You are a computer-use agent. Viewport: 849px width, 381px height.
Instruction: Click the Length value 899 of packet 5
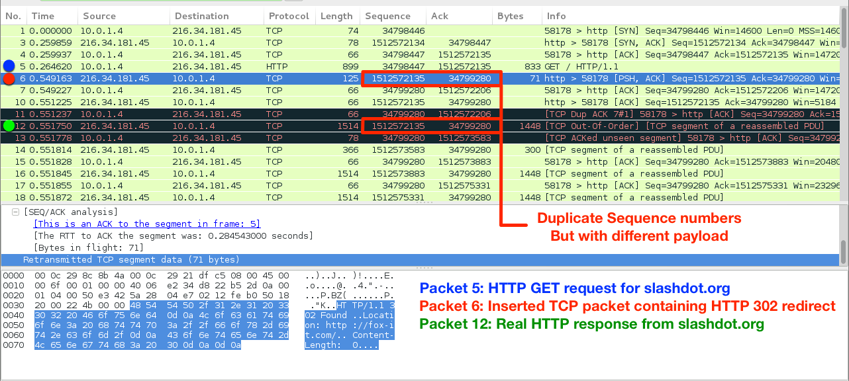[x=350, y=67]
